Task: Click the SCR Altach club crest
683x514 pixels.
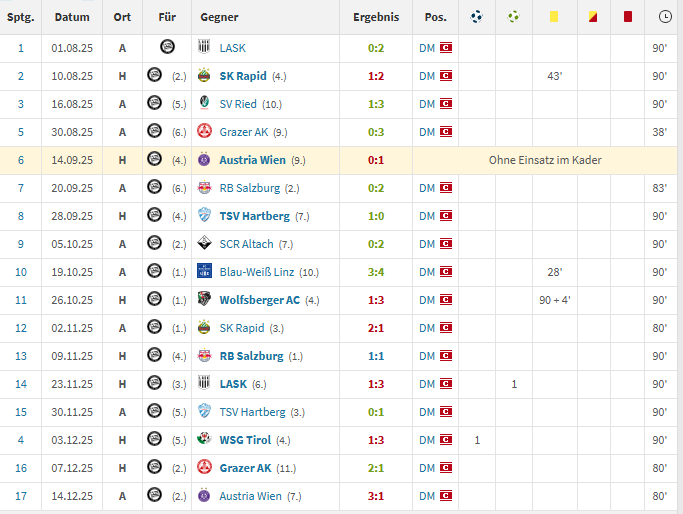Action: click(204, 244)
